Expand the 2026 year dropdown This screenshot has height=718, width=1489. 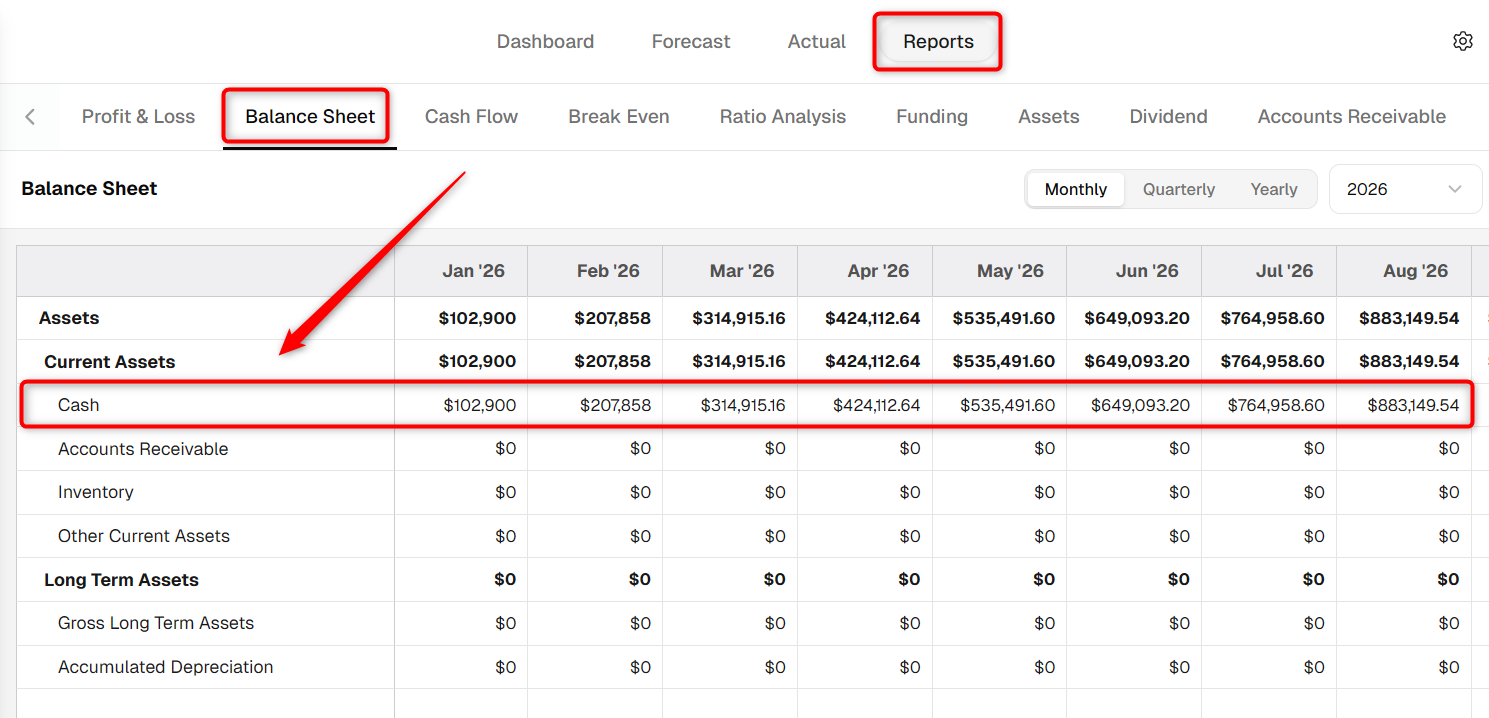pyautogui.click(x=1405, y=189)
